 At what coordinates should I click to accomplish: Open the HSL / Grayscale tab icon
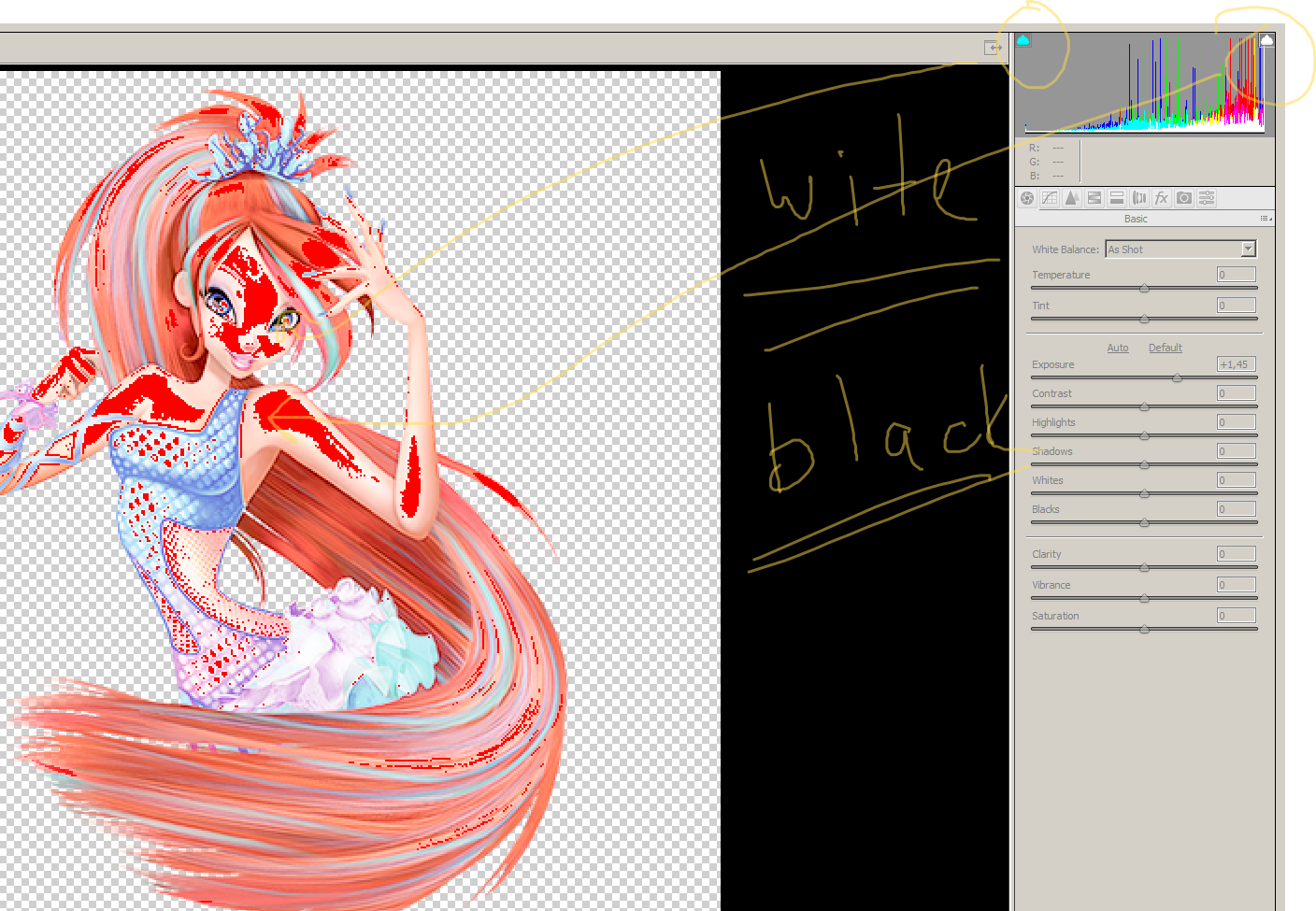1094,198
